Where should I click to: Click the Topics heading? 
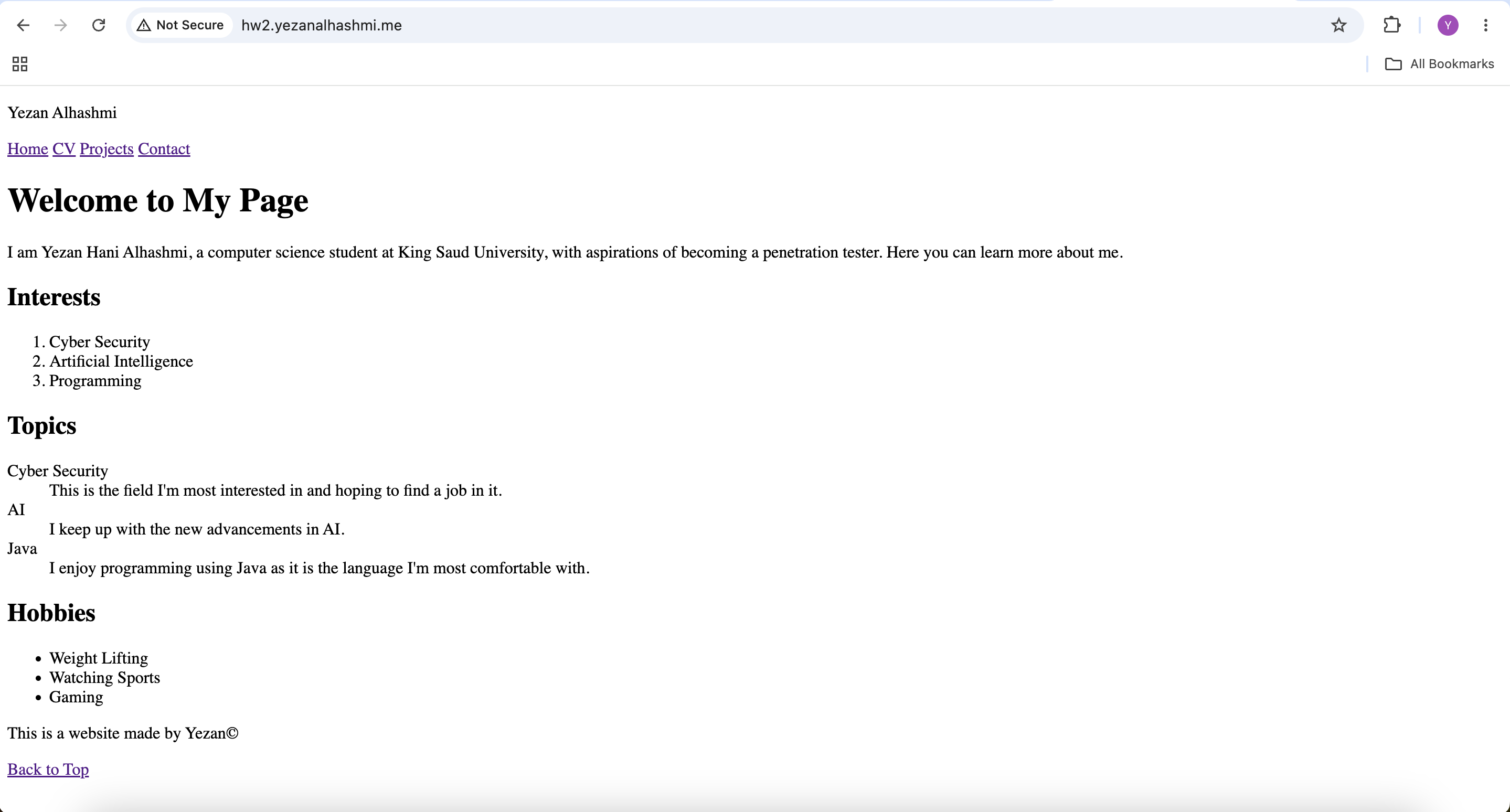41,426
